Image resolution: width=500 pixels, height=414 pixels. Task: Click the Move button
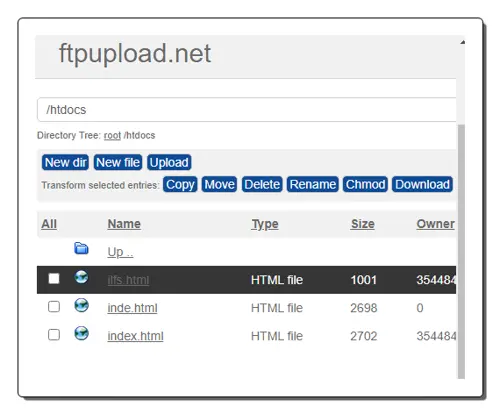(x=219, y=184)
